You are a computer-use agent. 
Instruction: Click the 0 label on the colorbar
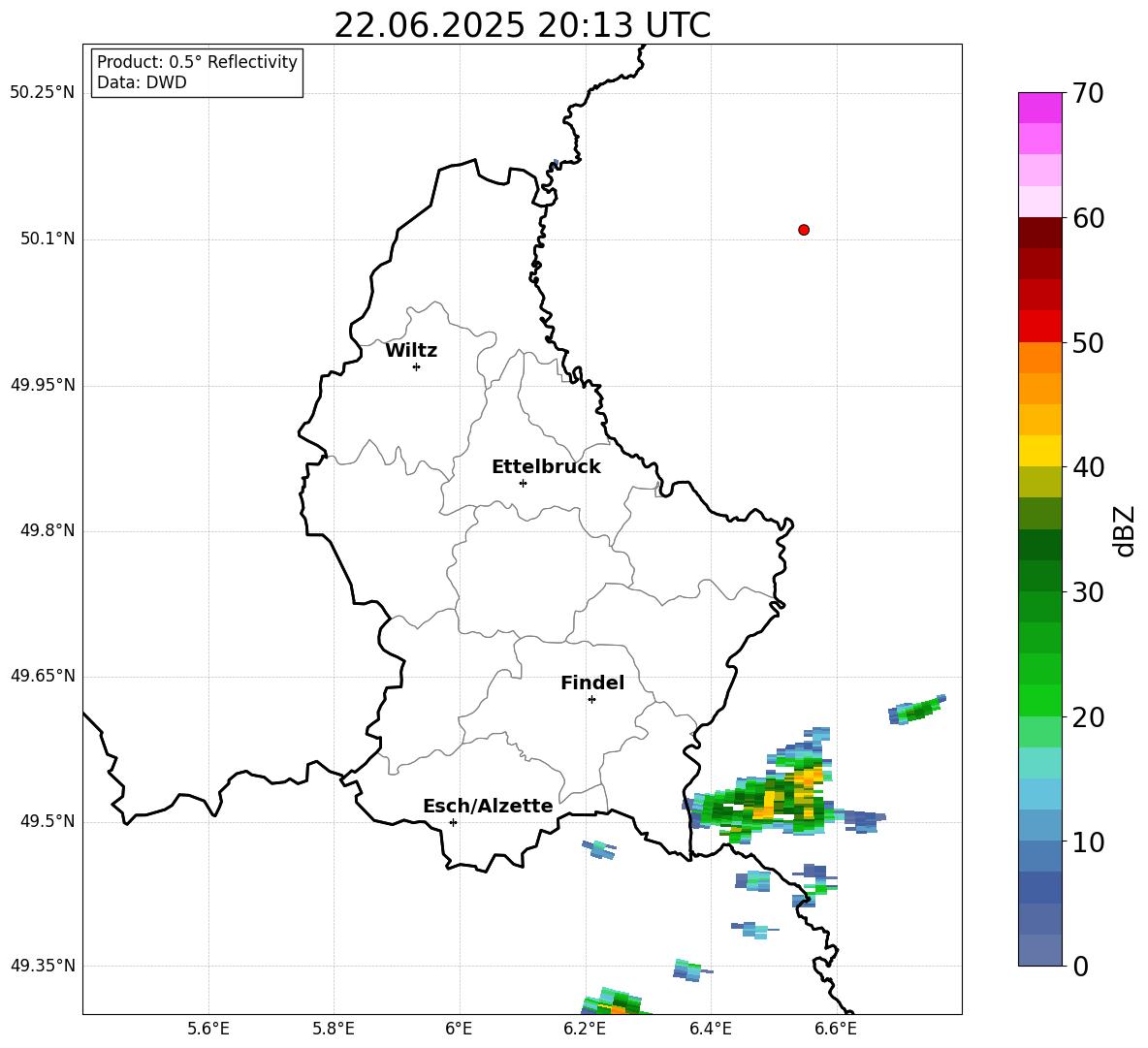pos(1081,966)
